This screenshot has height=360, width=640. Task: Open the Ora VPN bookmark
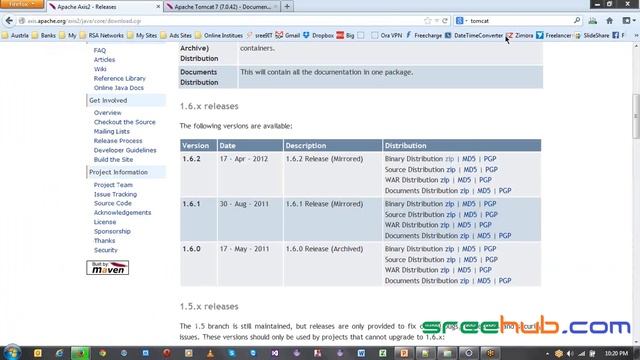[387, 36]
